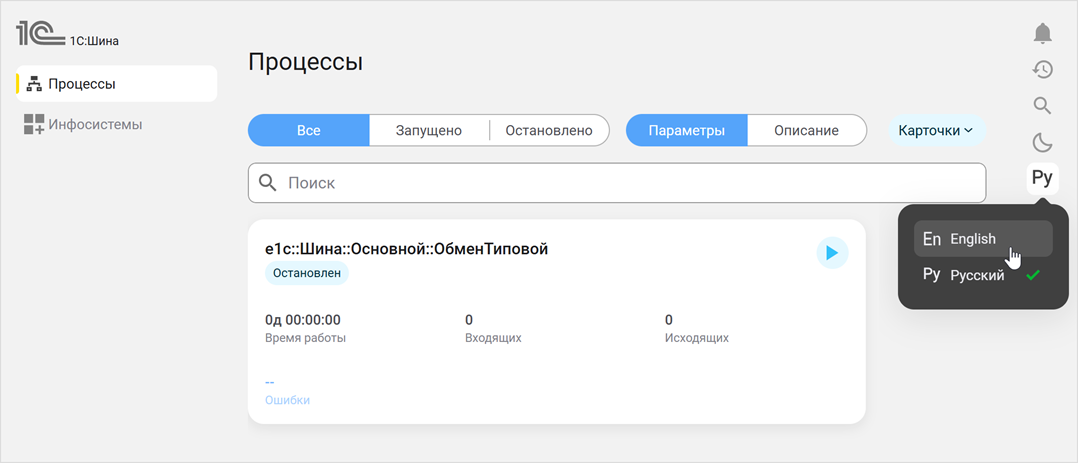
Task: Filter processes by Запущено
Action: tap(428, 131)
